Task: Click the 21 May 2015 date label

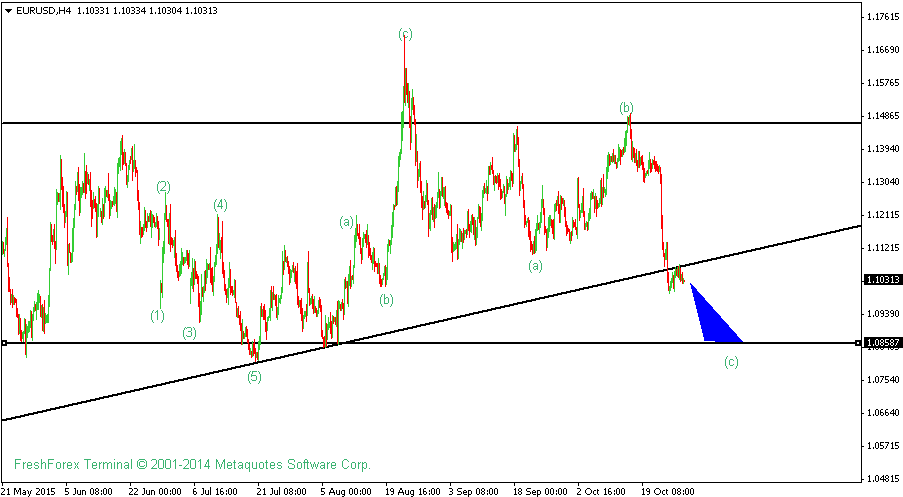Action: pos(29,491)
